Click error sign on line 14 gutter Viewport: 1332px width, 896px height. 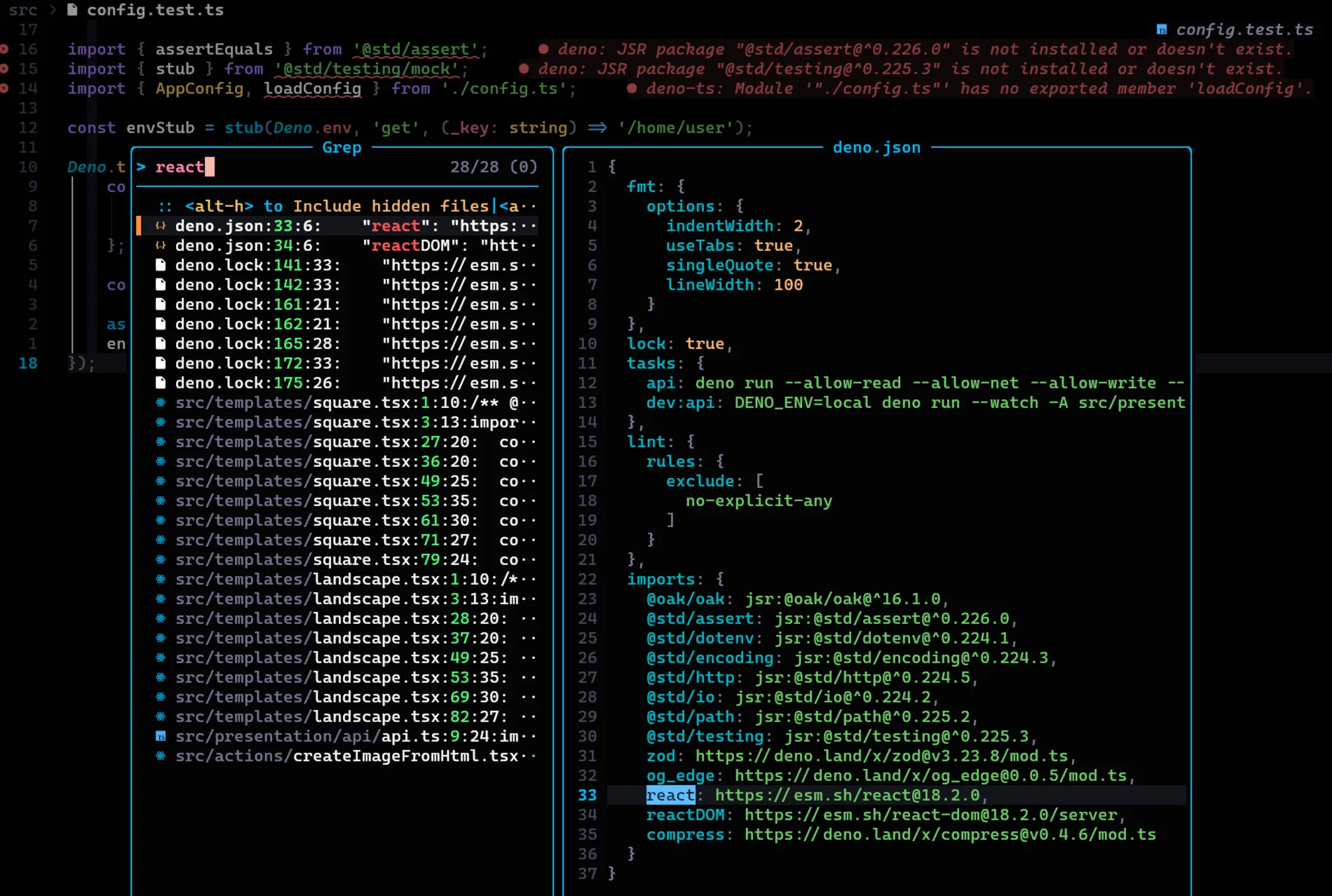click(4, 88)
